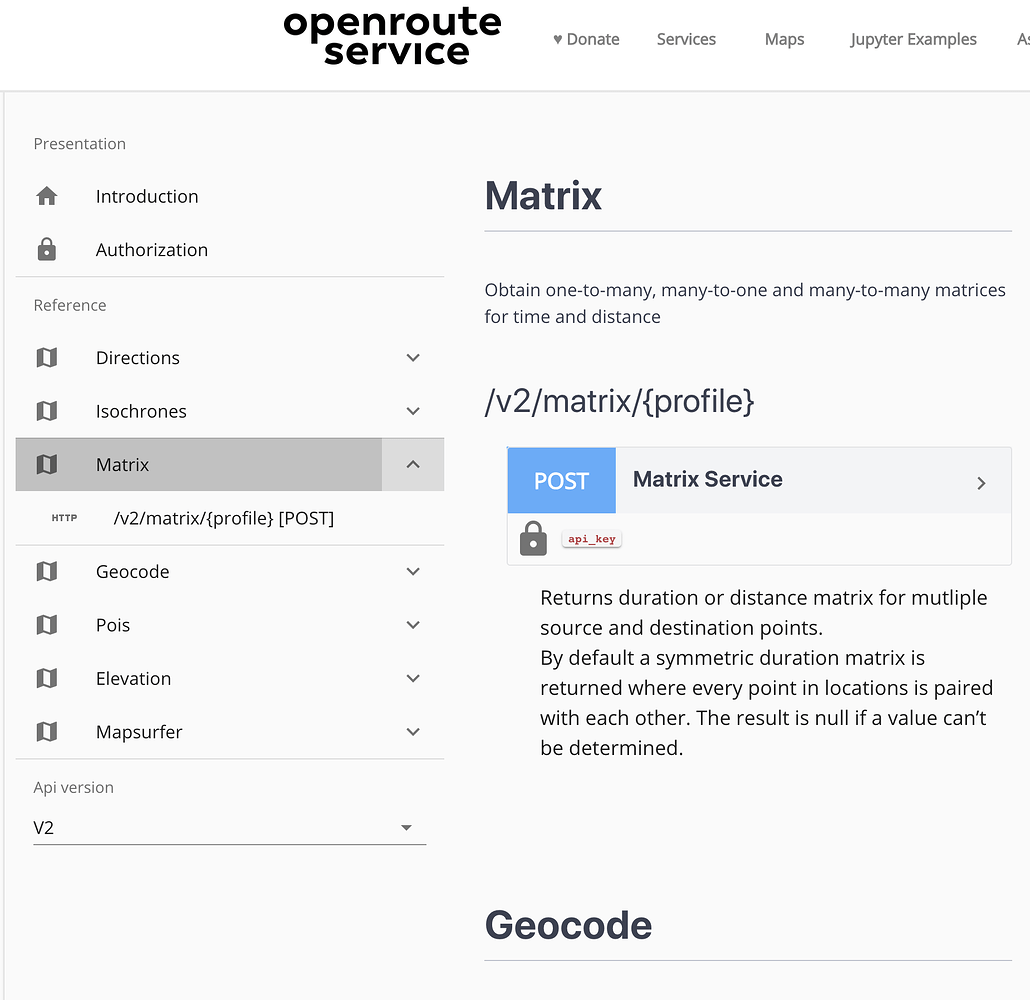Select the map icon beside Directions
This screenshot has height=1000, width=1030.
47,357
